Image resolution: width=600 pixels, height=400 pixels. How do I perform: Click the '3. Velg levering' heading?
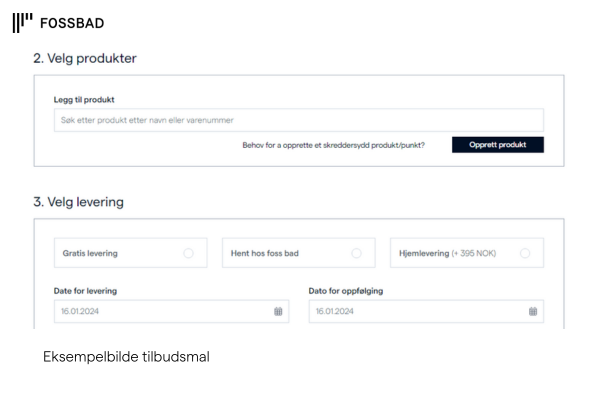click(78, 202)
